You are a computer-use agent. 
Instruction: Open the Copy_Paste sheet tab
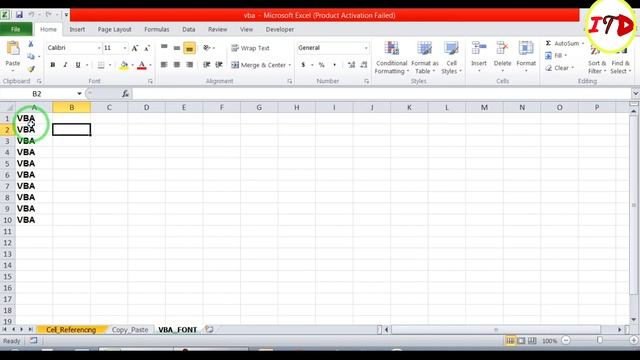point(130,329)
